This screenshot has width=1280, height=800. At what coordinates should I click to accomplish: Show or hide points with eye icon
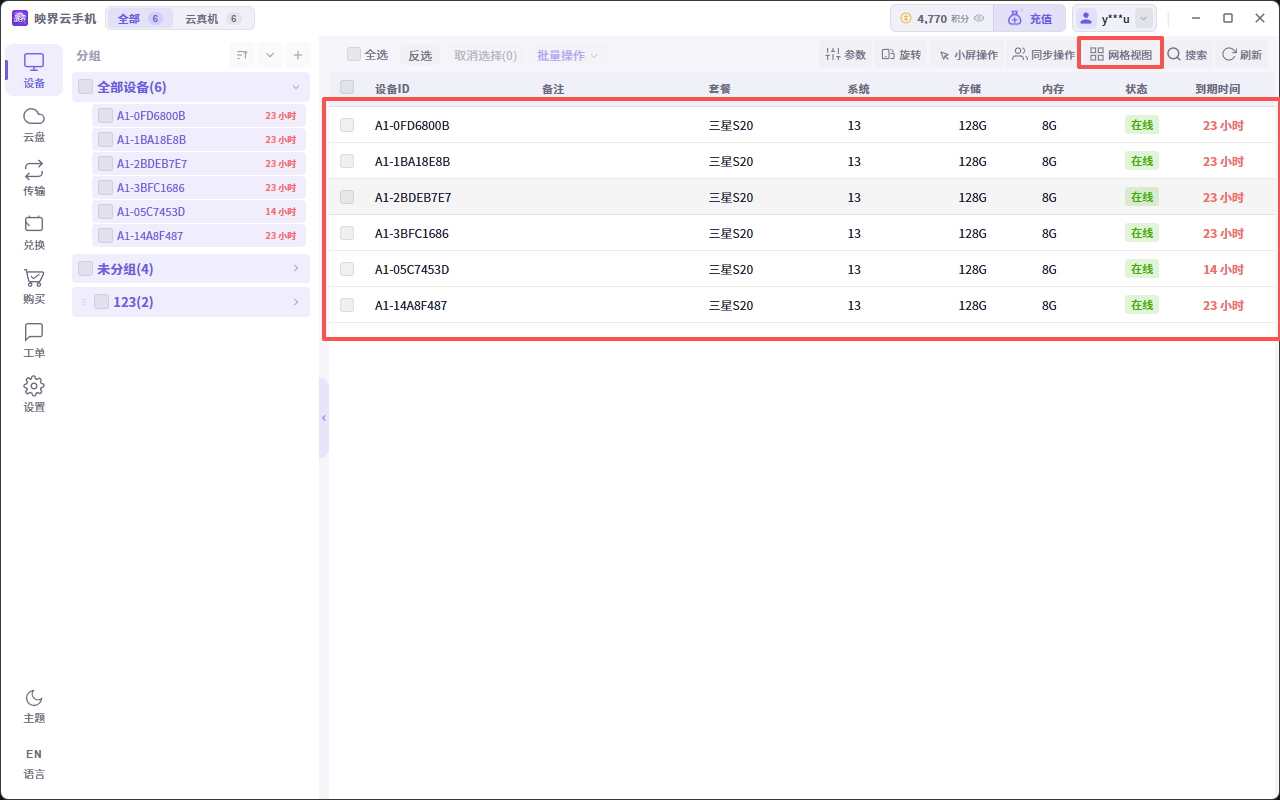point(979,18)
